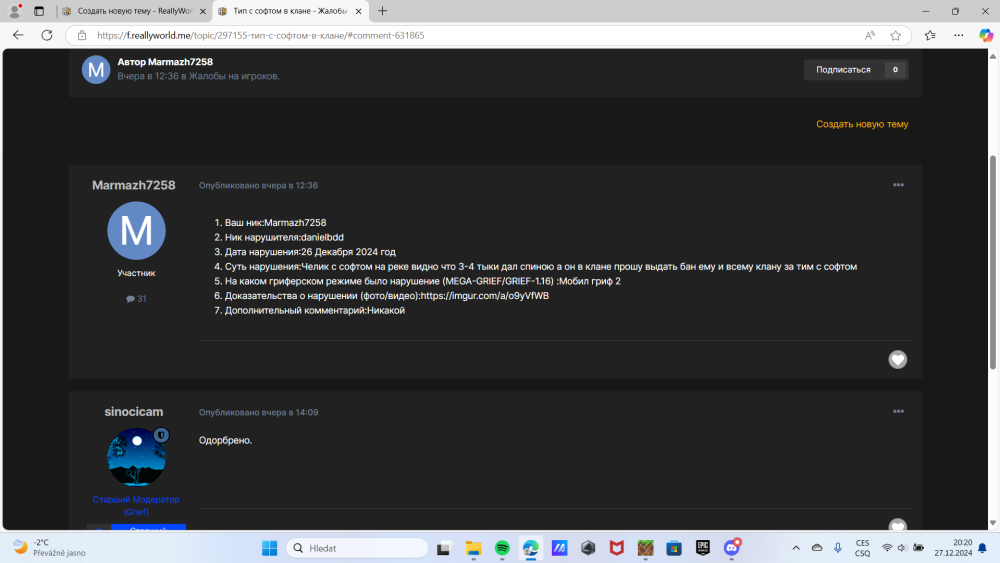
Task: Open the browser settings and more menu
Action: coord(959,36)
